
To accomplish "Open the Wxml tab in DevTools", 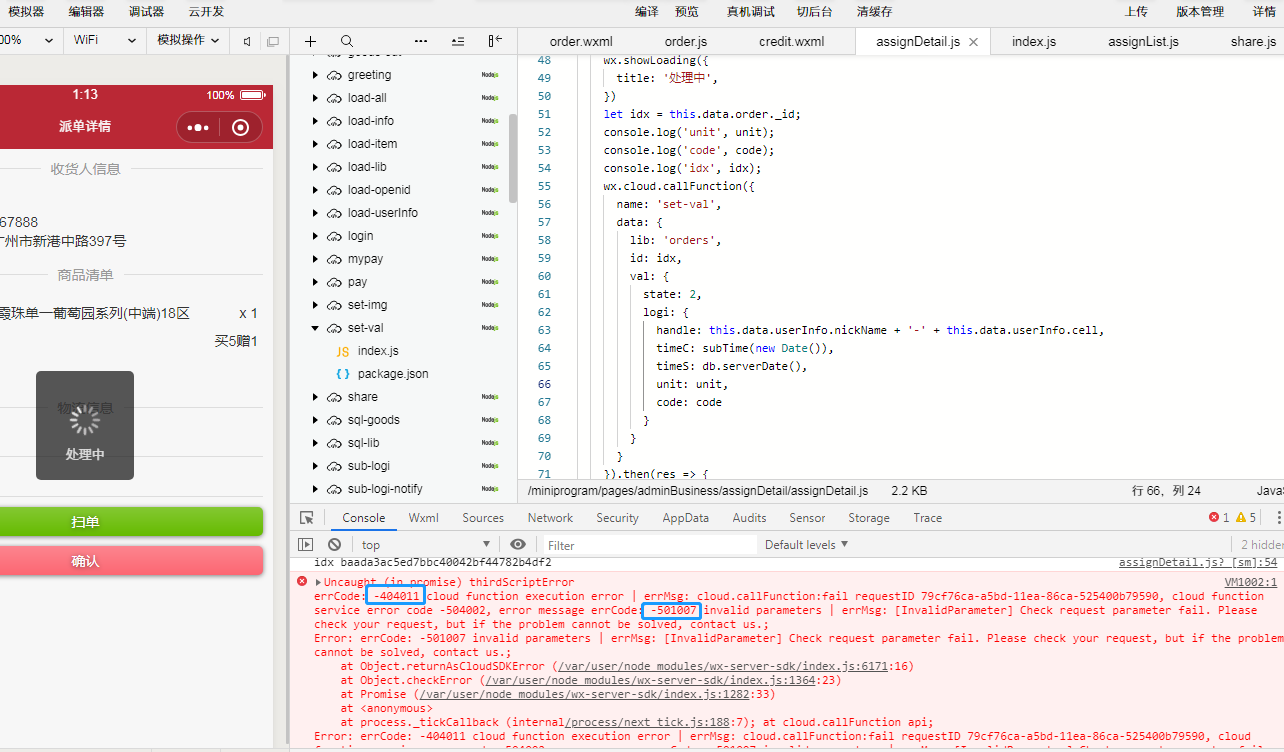I will click(424, 518).
